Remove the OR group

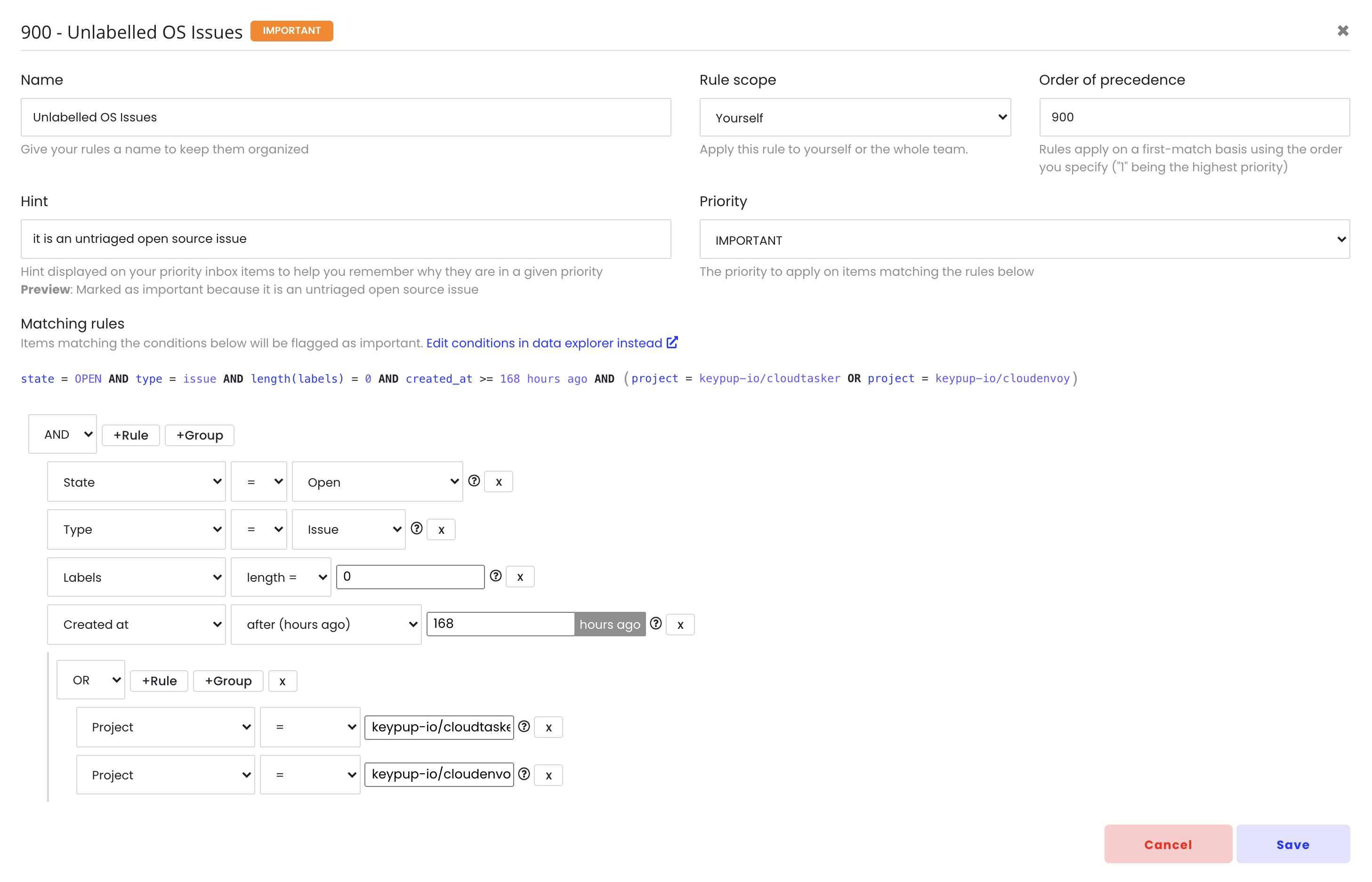pos(282,681)
